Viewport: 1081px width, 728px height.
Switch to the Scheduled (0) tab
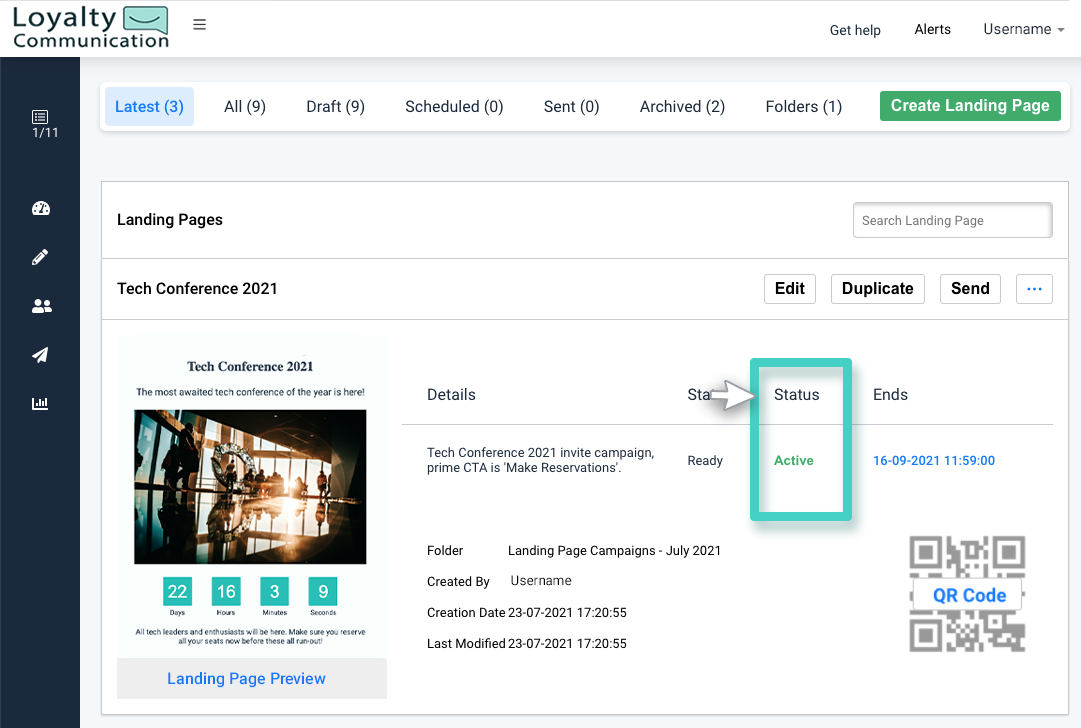[x=454, y=107]
